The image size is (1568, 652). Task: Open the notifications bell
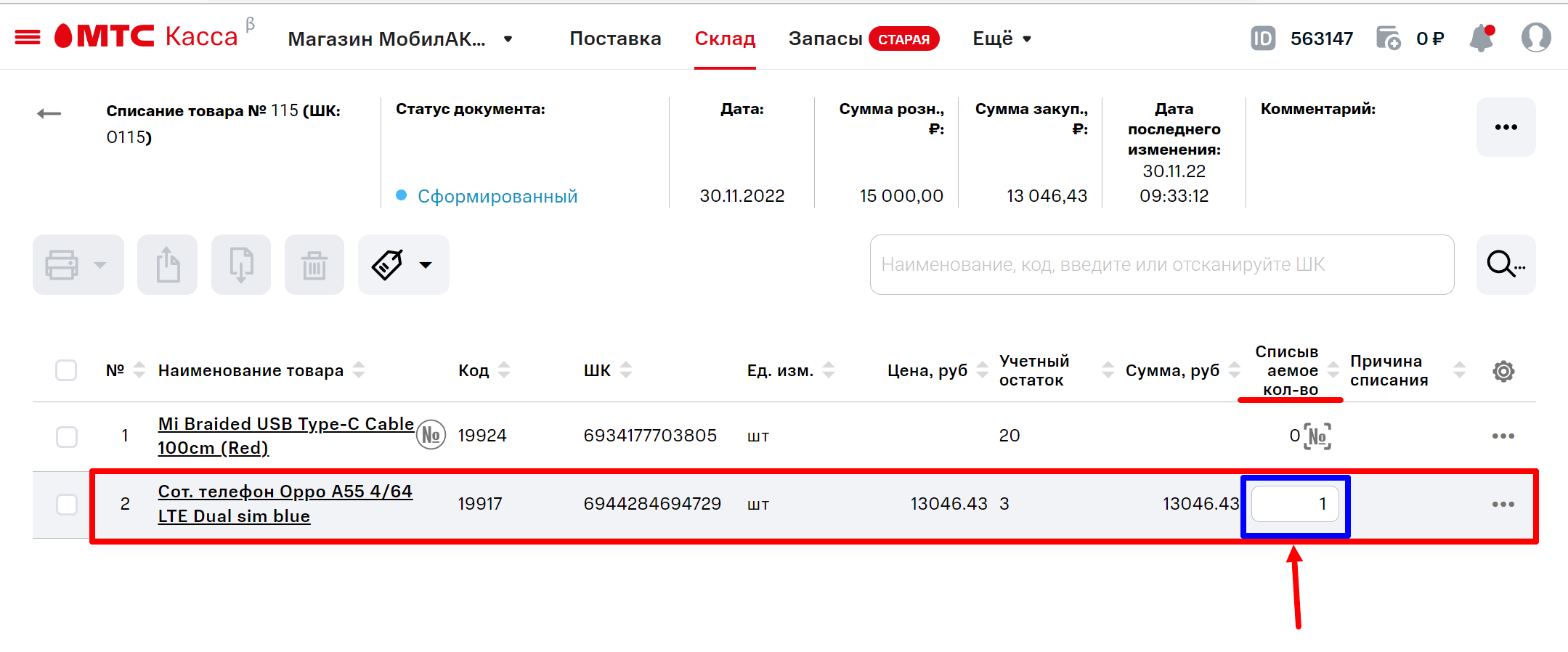click(x=1482, y=38)
